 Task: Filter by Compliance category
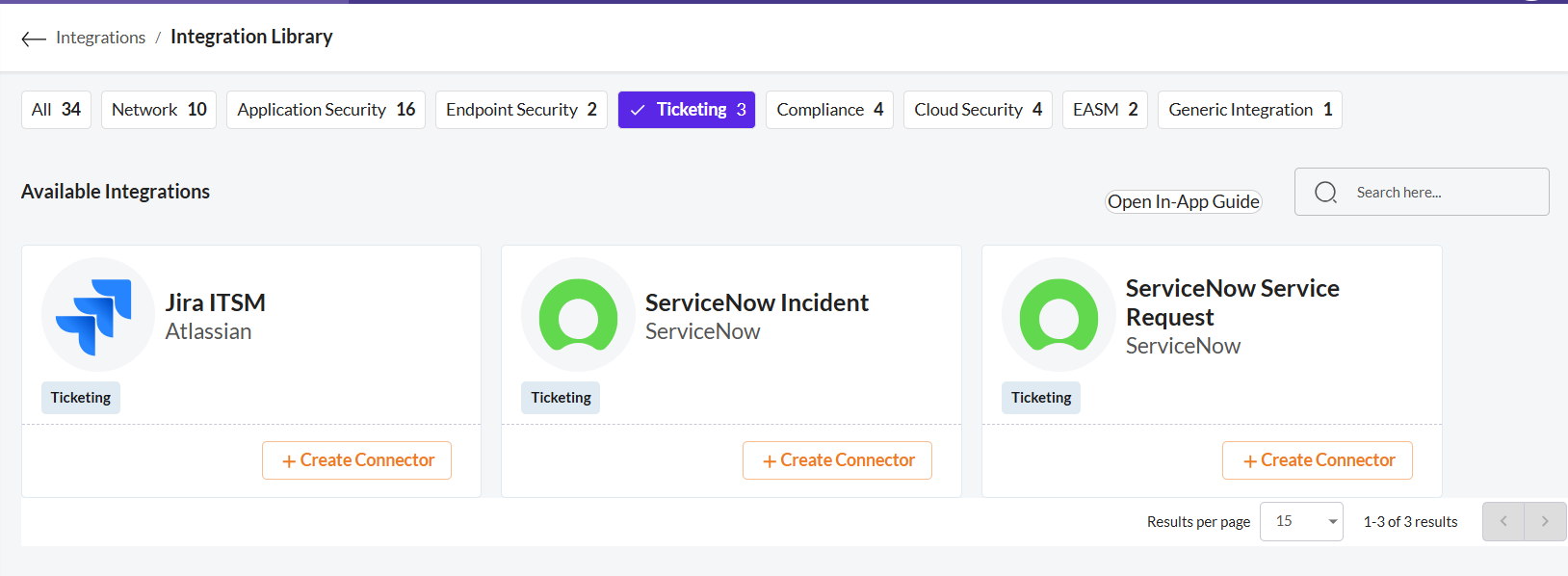coord(829,110)
